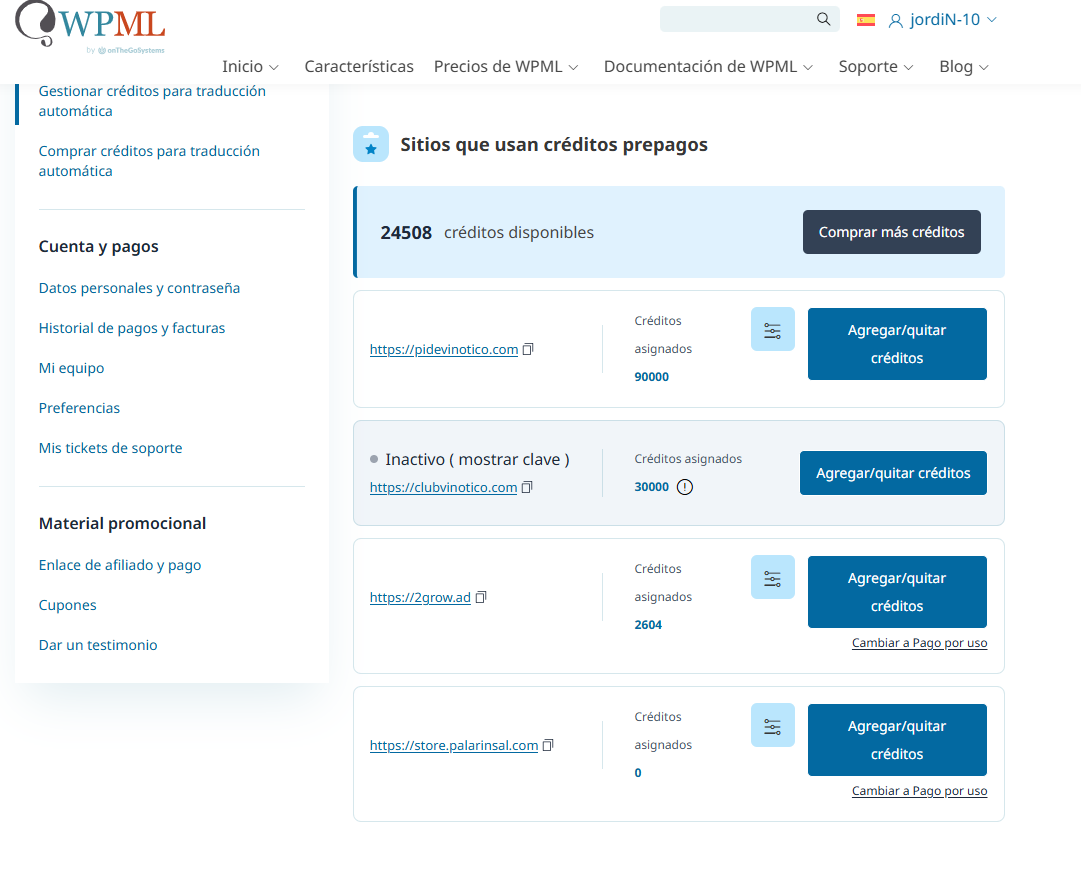Copy the clubvinotico.com URL icon

click(527, 488)
